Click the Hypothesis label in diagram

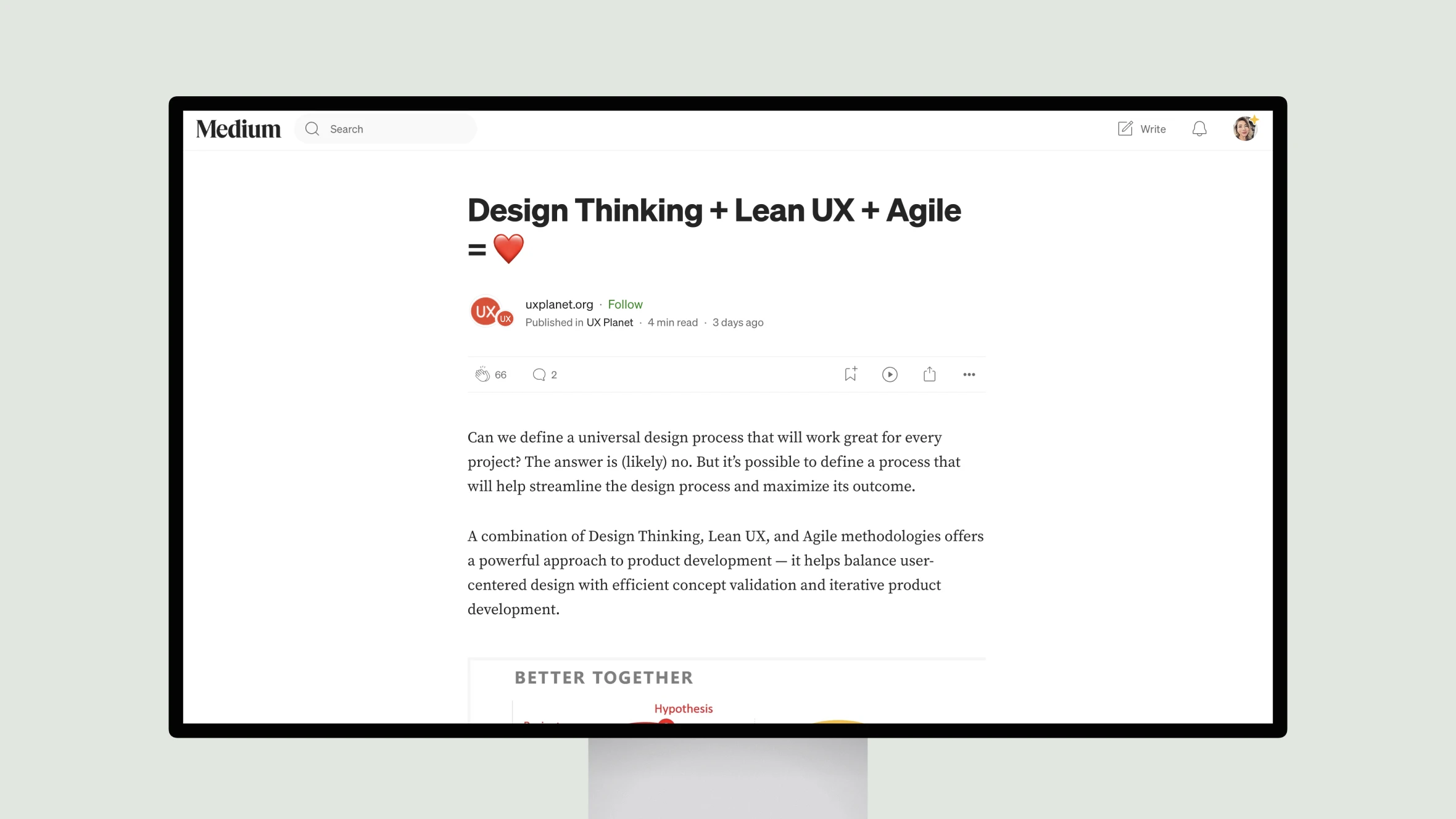pyautogui.click(x=683, y=708)
